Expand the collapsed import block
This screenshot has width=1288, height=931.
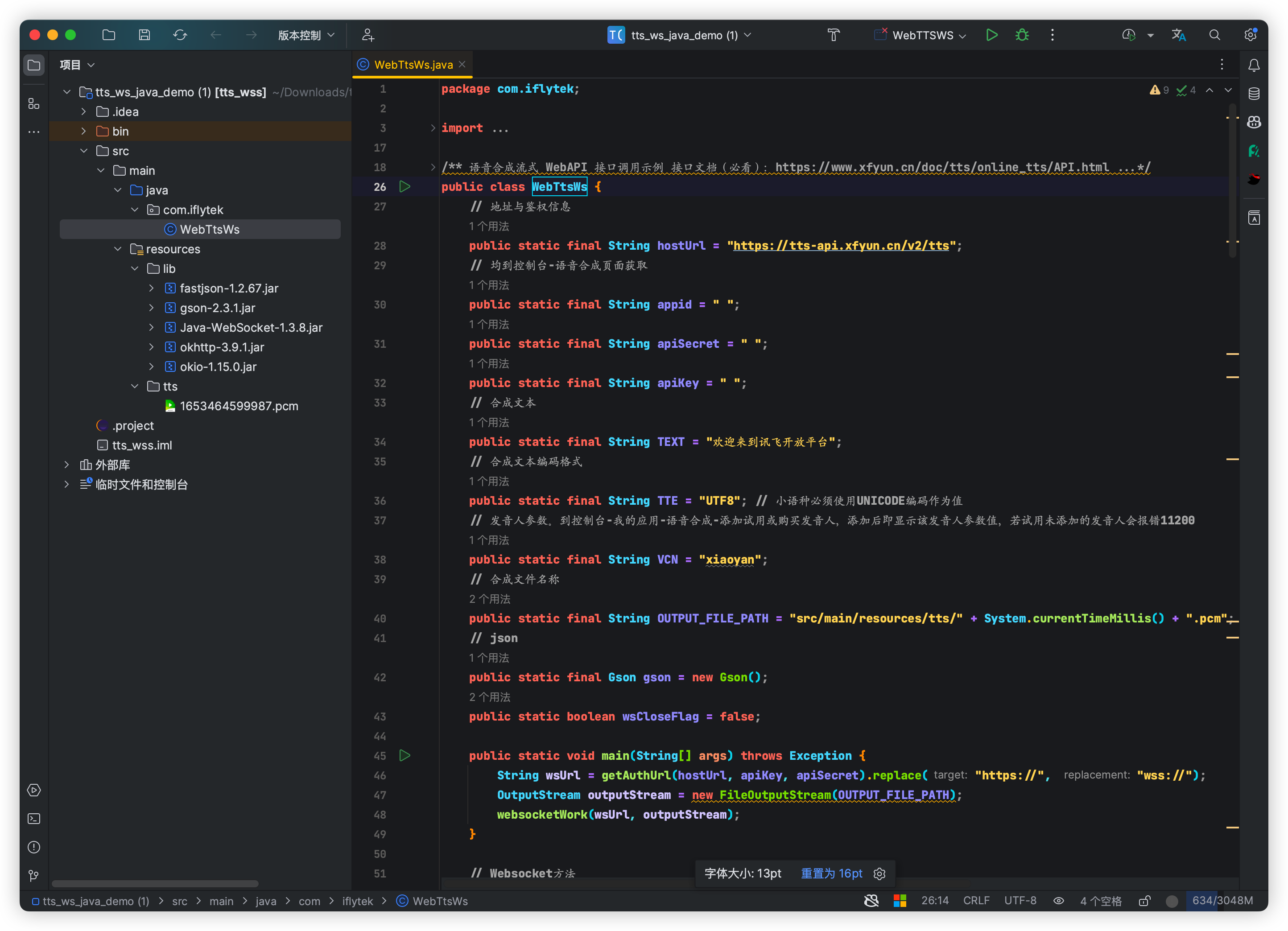[433, 128]
